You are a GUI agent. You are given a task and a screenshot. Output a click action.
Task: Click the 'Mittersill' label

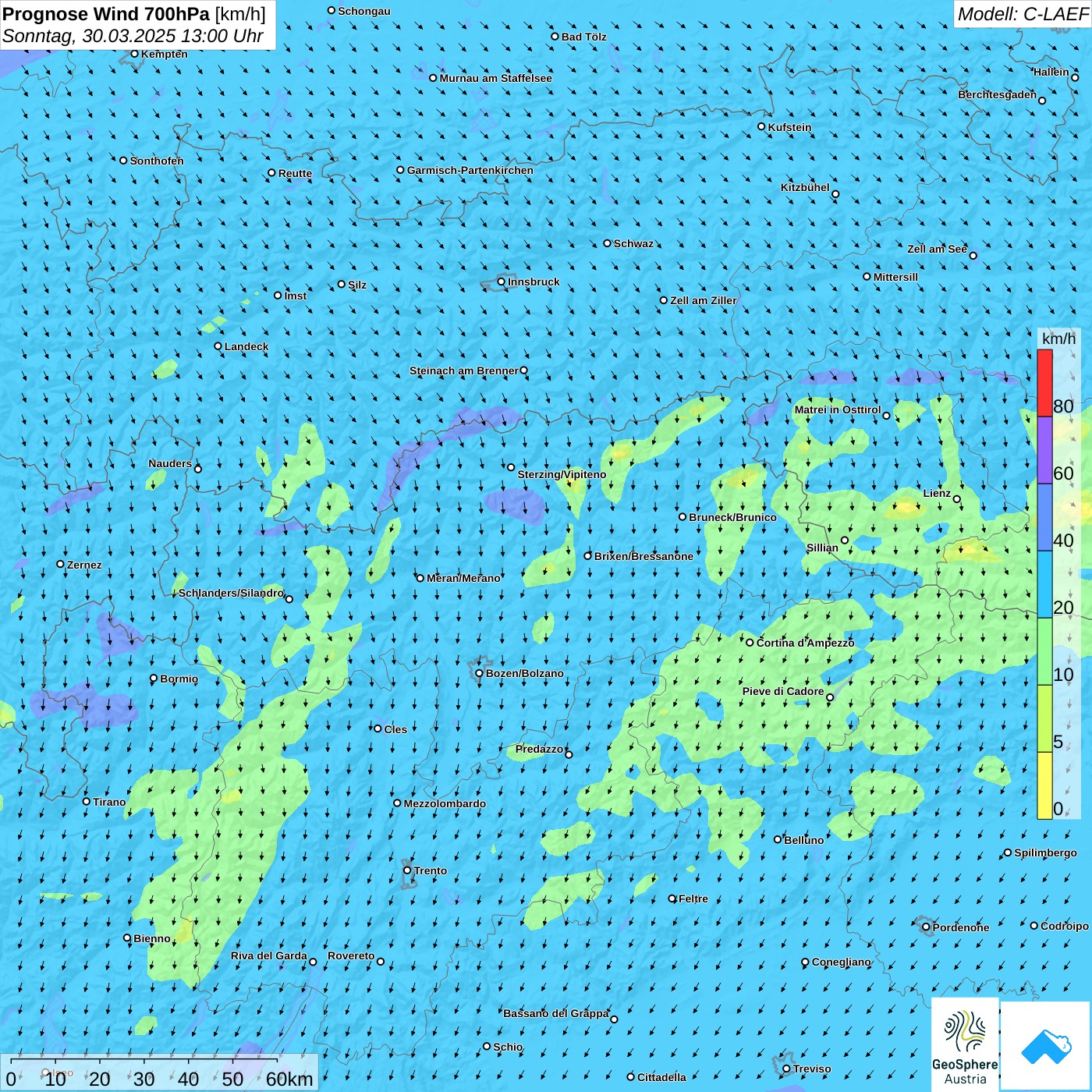(x=895, y=277)
